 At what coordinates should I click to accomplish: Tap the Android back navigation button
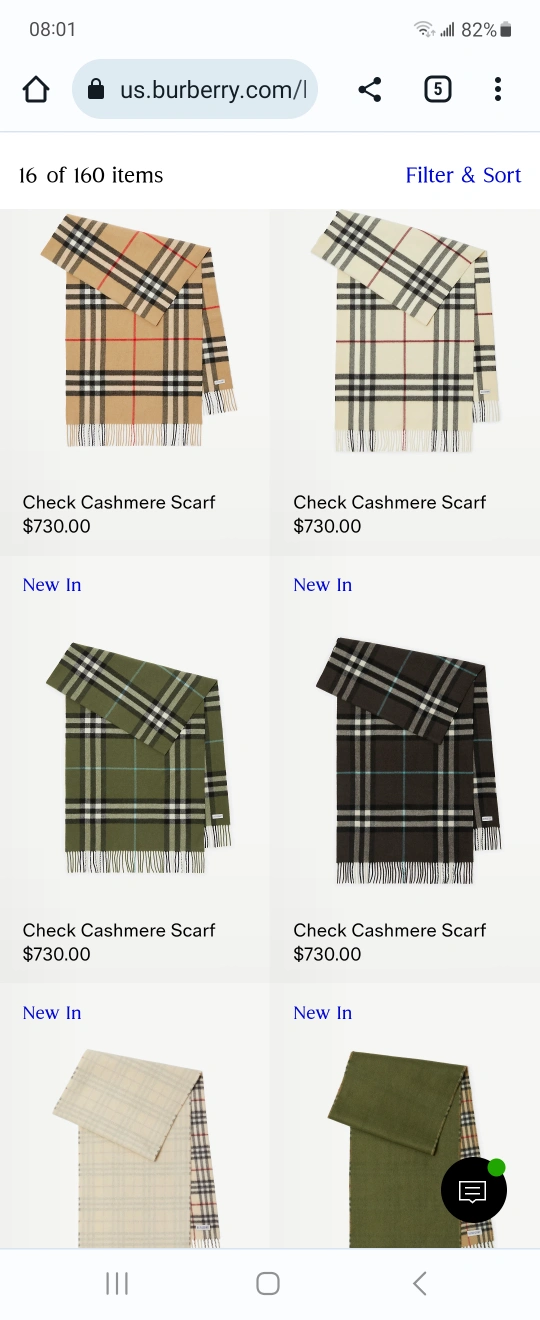[x=420, y=1283]
